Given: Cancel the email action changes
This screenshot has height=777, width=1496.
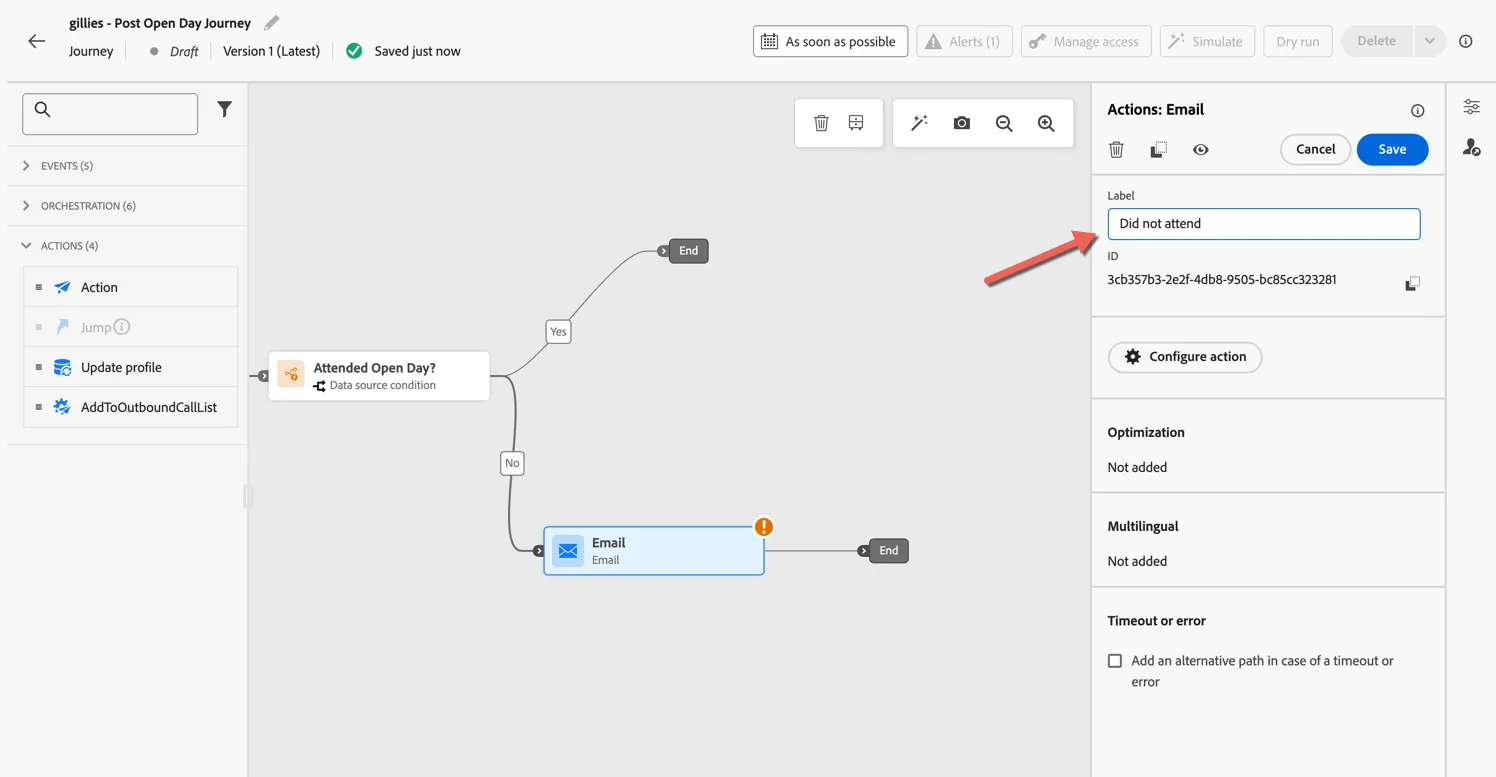Looking at the screenshot, I should point(1315,149).
